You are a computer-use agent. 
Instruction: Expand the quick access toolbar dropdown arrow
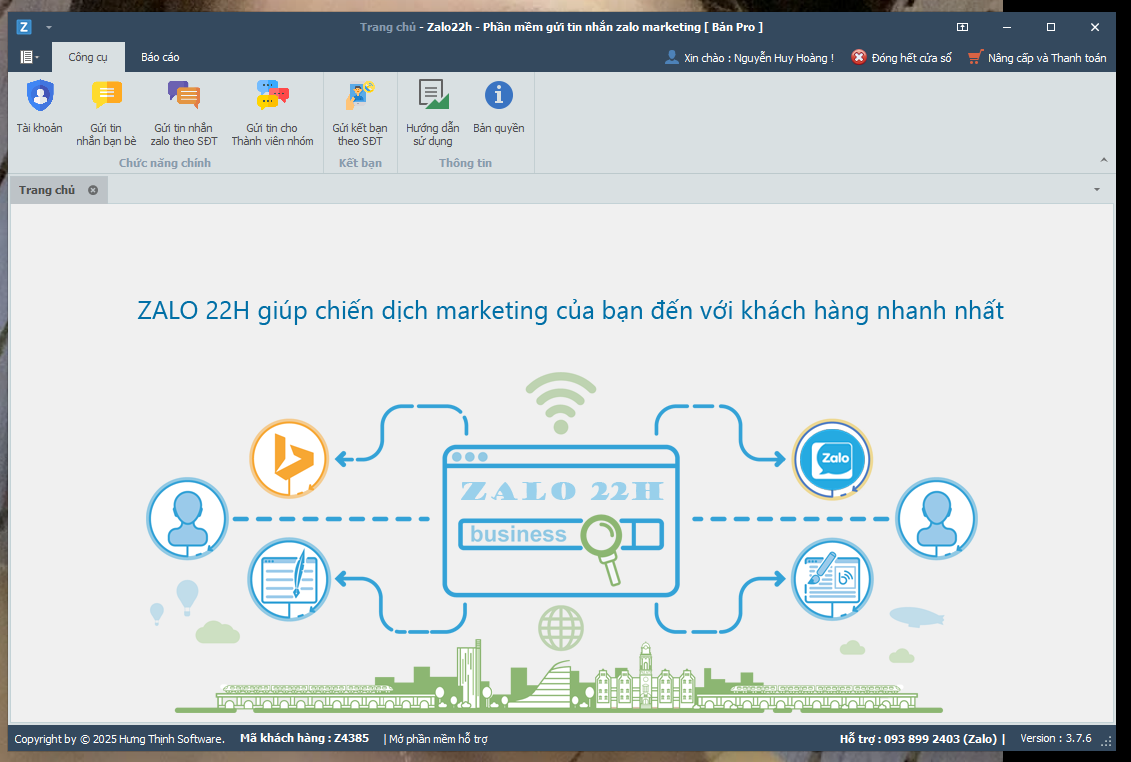[49, 27]
